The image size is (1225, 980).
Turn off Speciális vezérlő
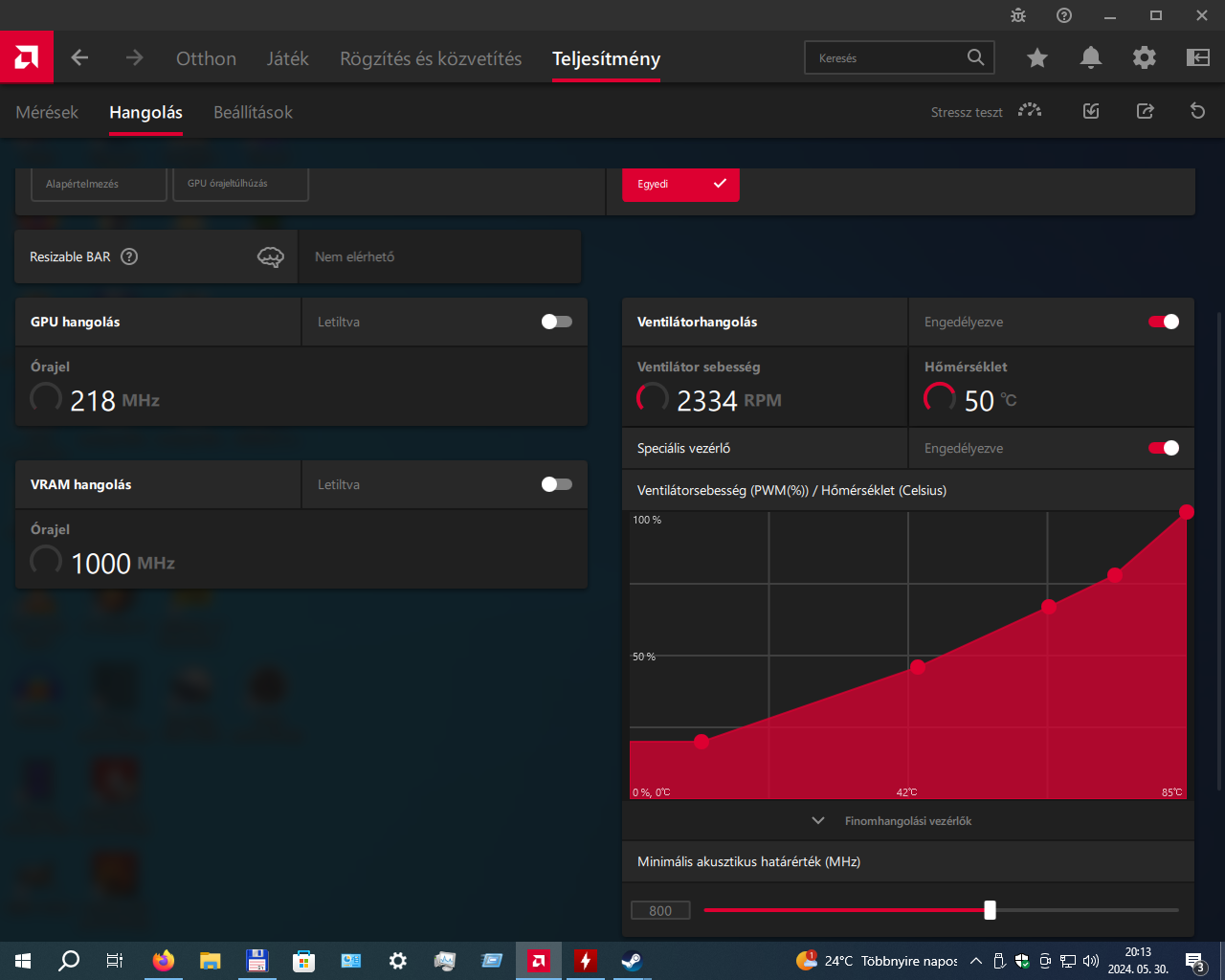pos(1164,448)
